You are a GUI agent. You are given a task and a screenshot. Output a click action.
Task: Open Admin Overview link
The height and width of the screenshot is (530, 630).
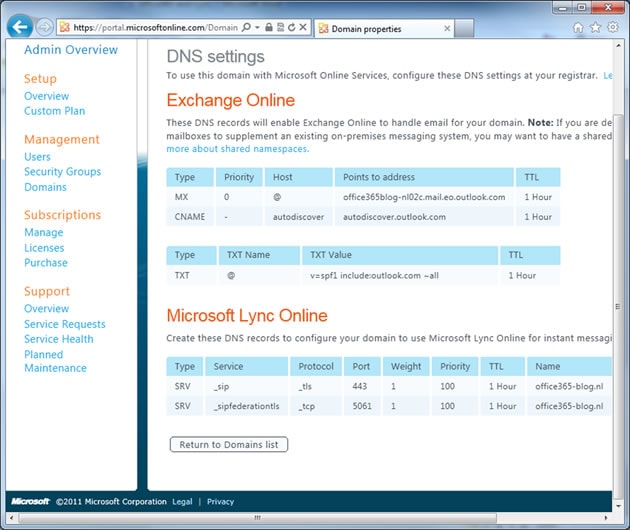point(71,50)
